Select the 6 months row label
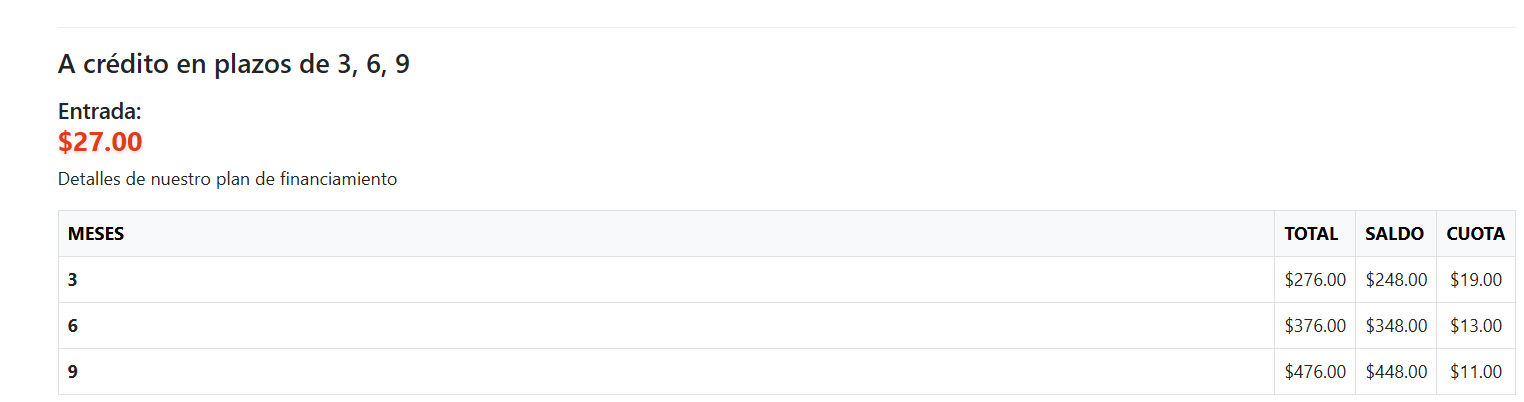 click(x=73, y=326)
